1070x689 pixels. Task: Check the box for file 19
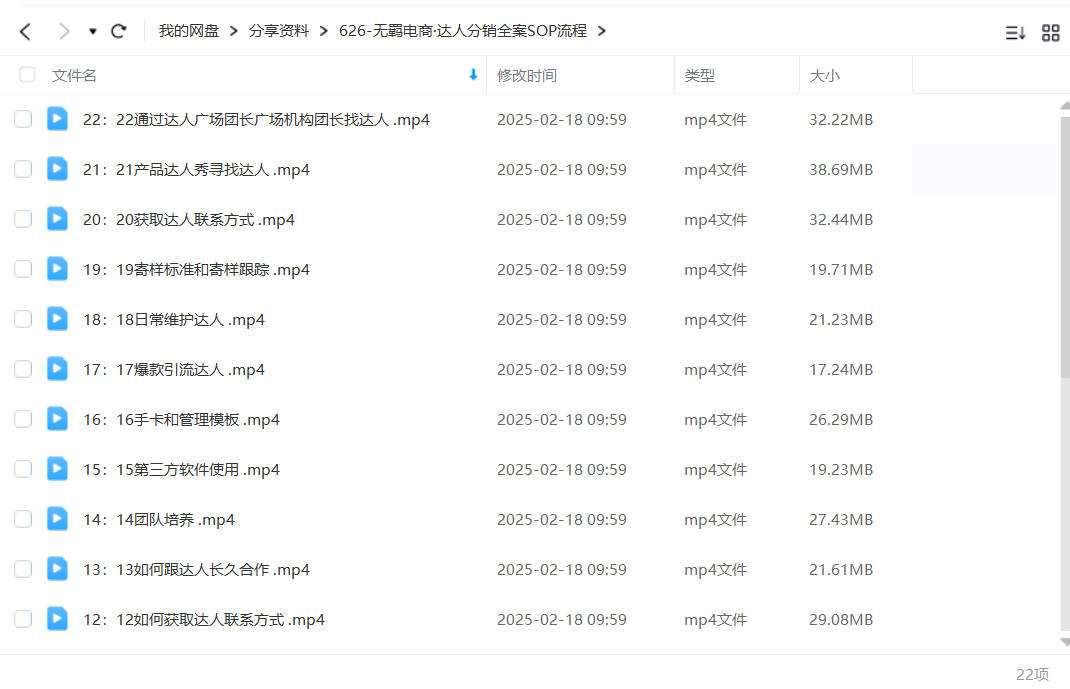23,269
